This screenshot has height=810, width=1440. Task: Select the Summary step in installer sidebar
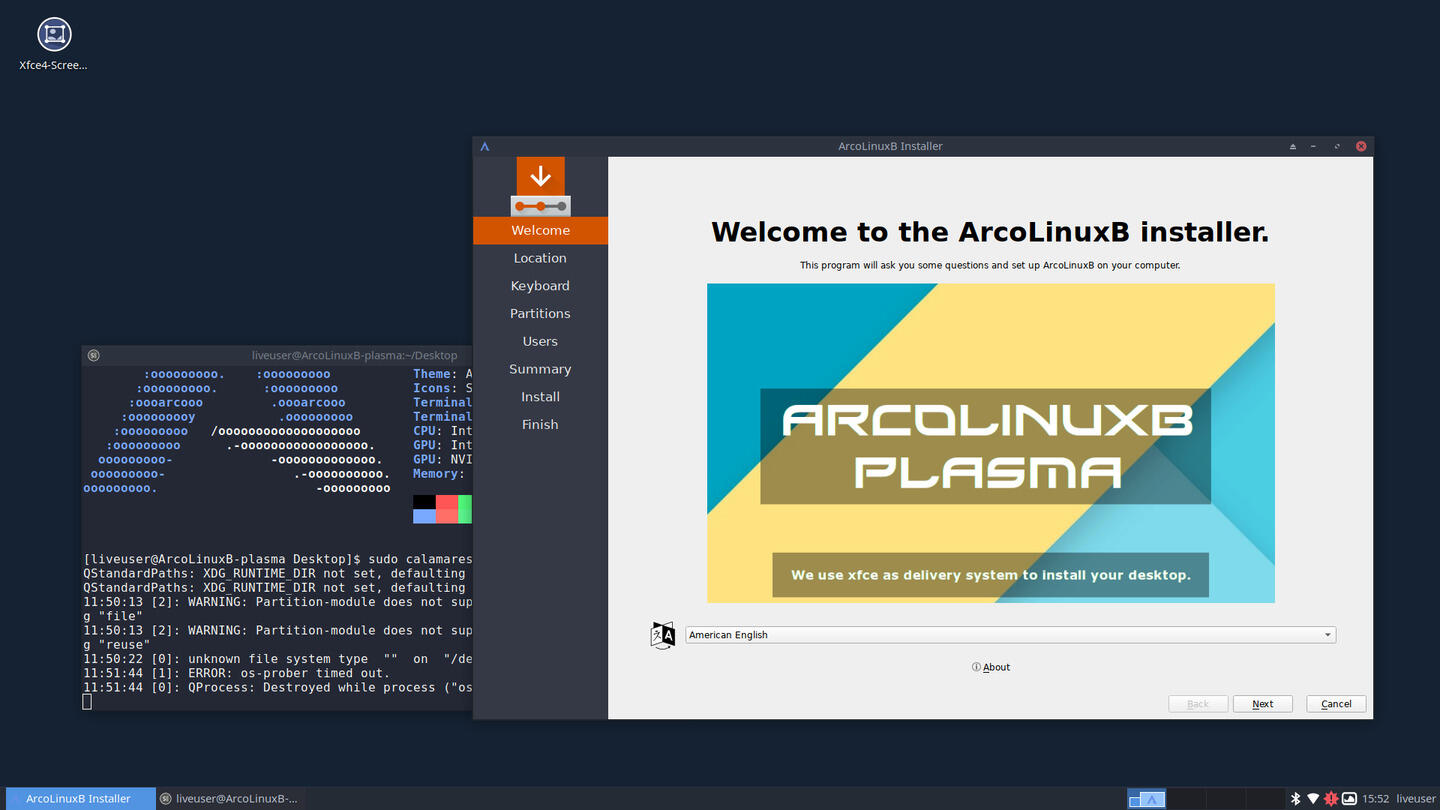(540, 369)
